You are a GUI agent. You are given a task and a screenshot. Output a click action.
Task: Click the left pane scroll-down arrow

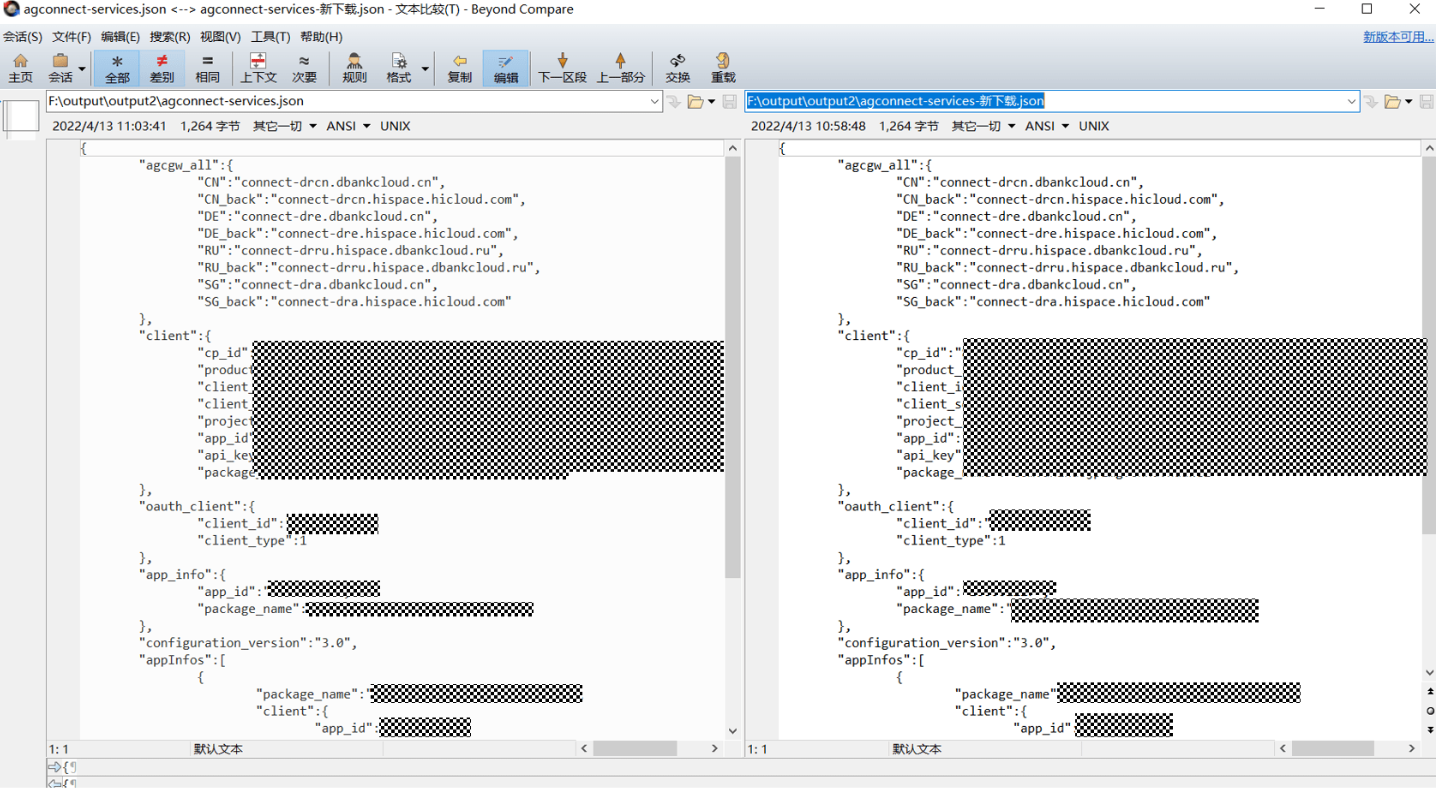tap(733, 731)
